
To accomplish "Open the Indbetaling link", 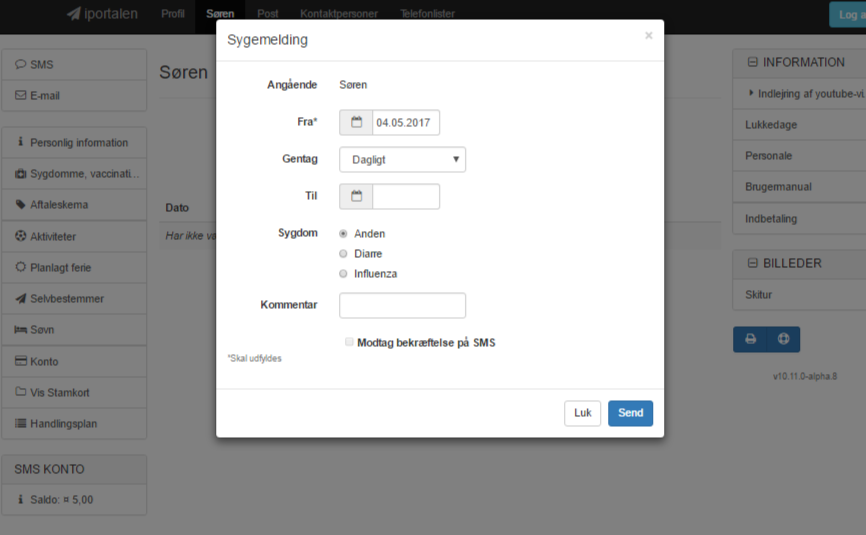I will pos(770,218).
